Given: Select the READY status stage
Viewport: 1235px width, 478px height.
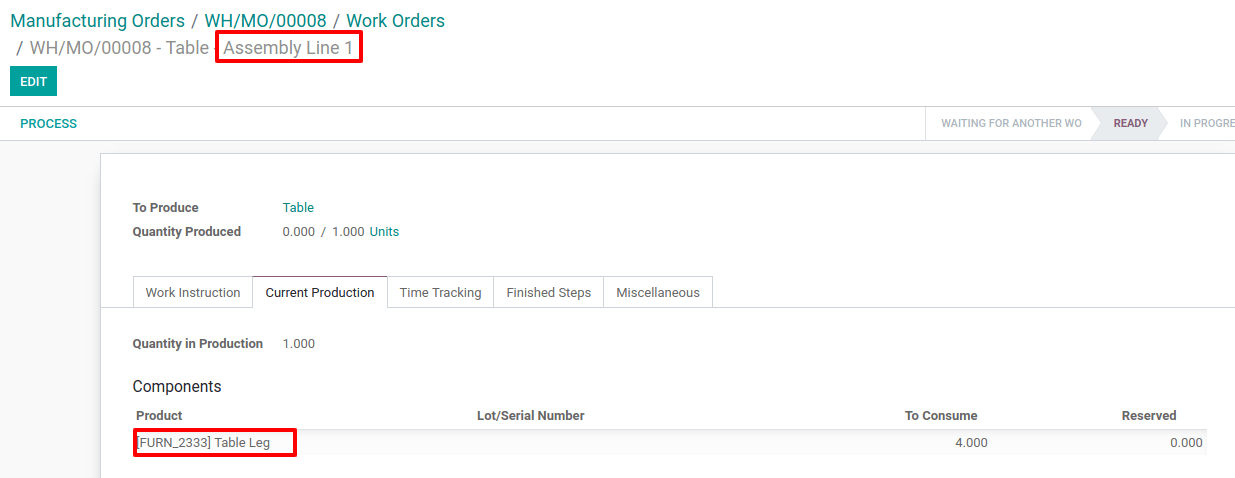Looking at the screenshot, I should pos(1130,124).
